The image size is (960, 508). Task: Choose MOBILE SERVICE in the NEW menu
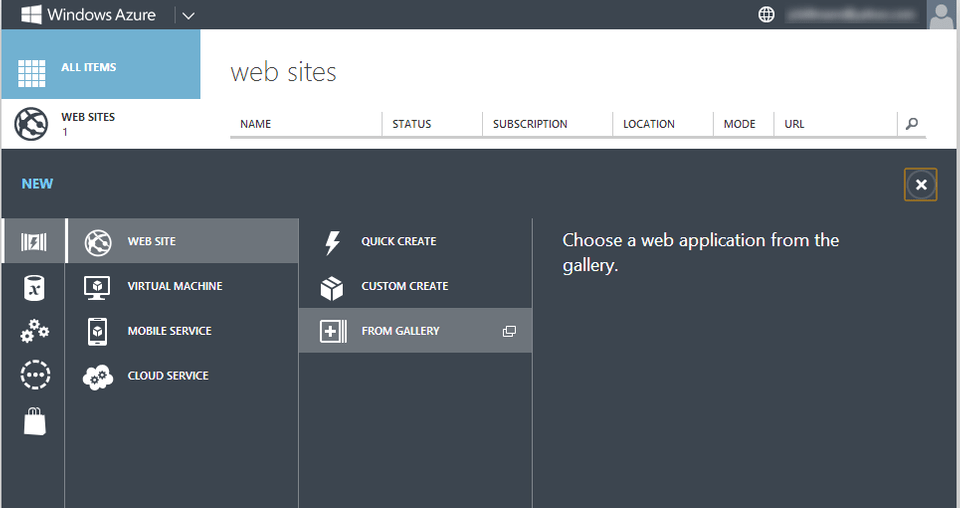tap(182, 331)
